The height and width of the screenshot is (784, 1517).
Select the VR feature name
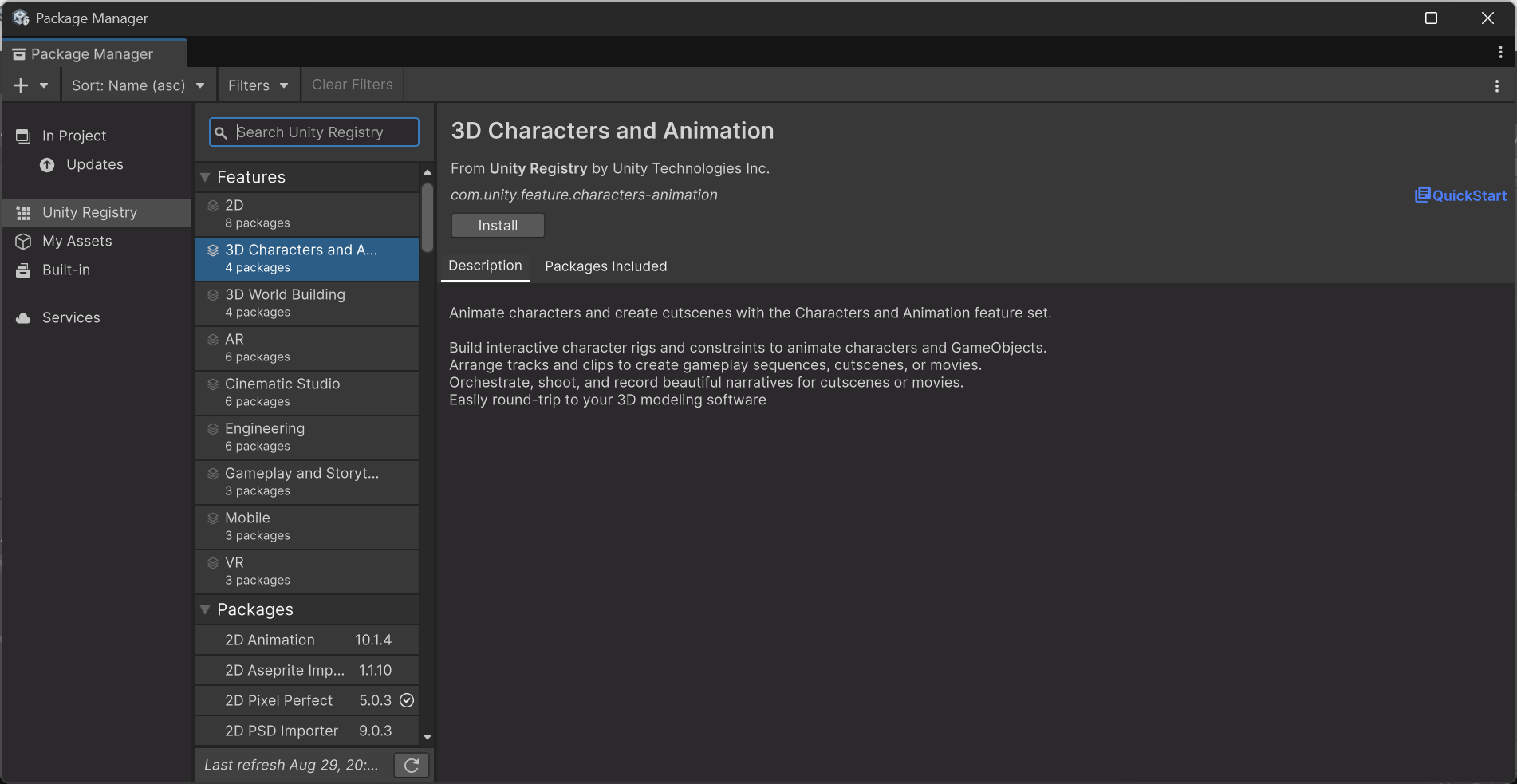point(234,562)
